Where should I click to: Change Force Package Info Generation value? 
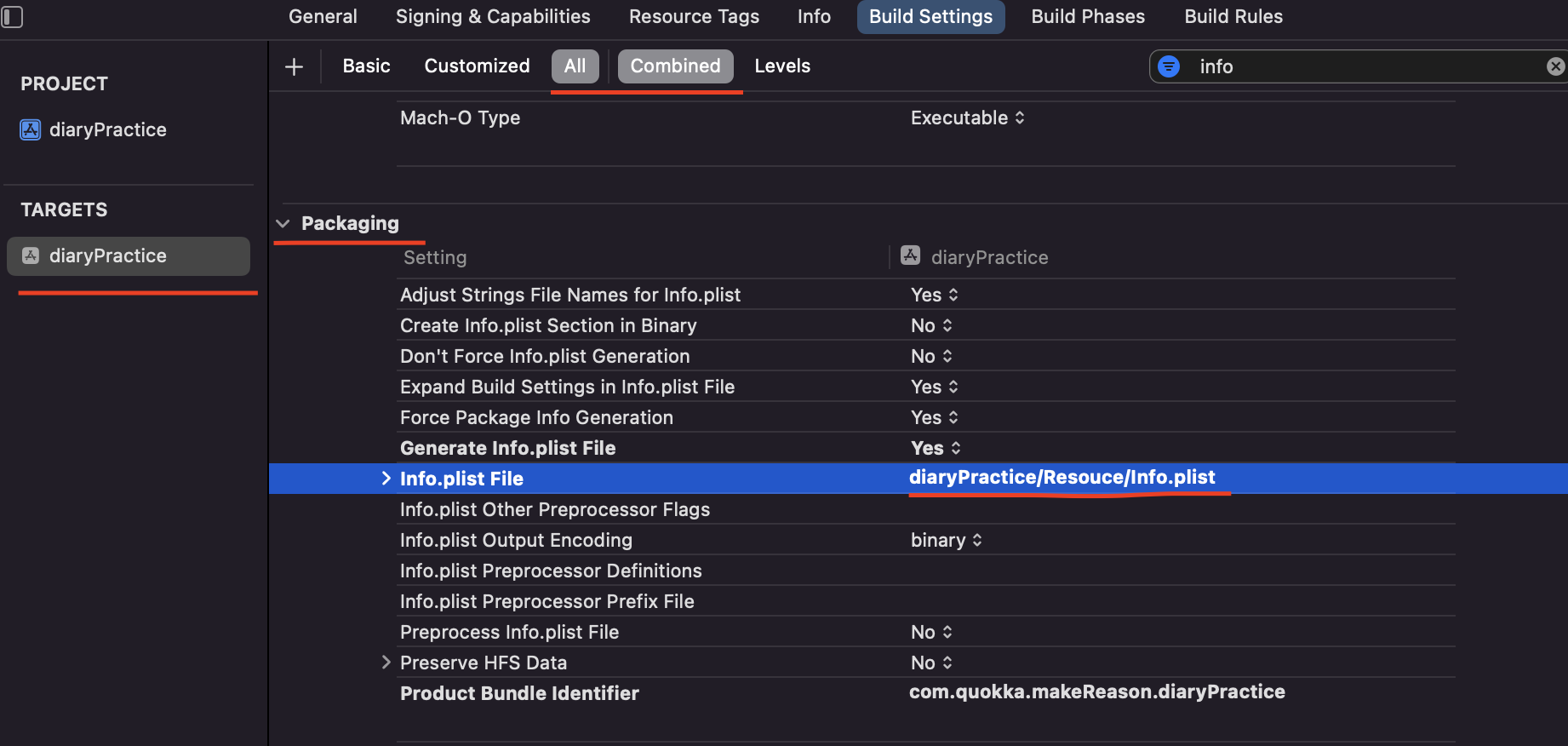935,417
